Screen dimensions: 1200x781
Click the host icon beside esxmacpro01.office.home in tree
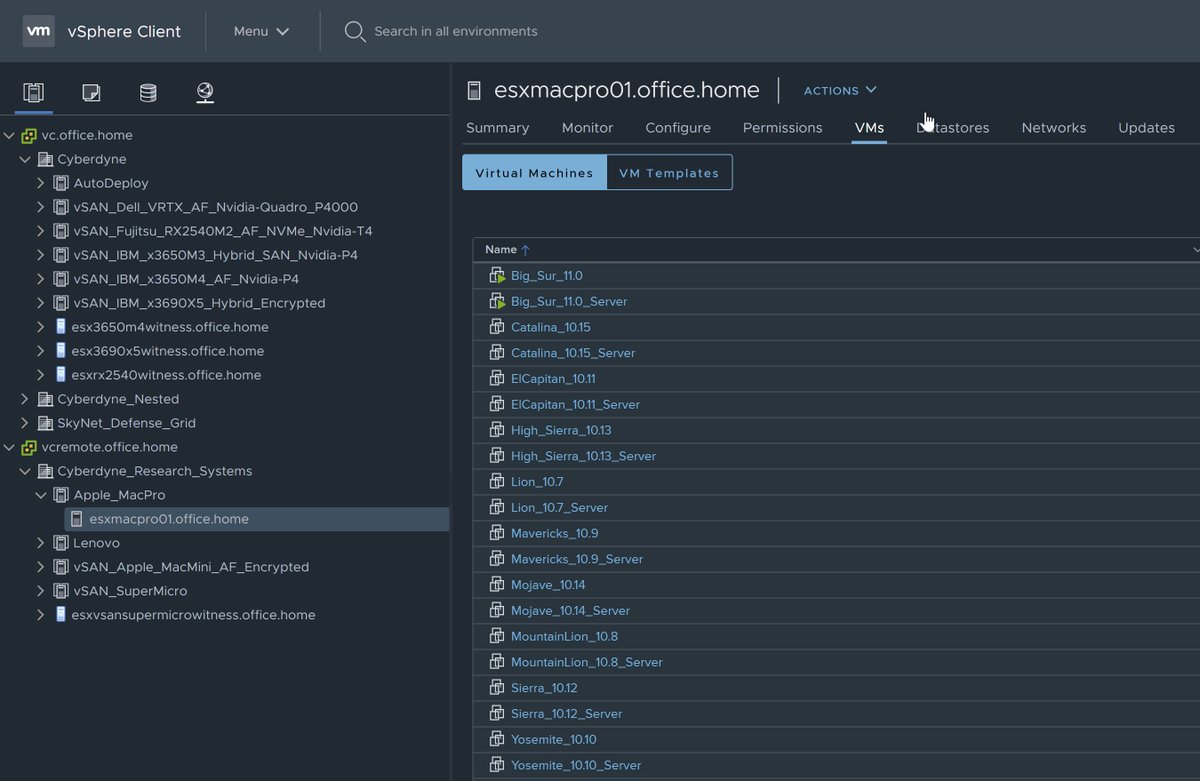pyautogui.click(x=76, y=519)
